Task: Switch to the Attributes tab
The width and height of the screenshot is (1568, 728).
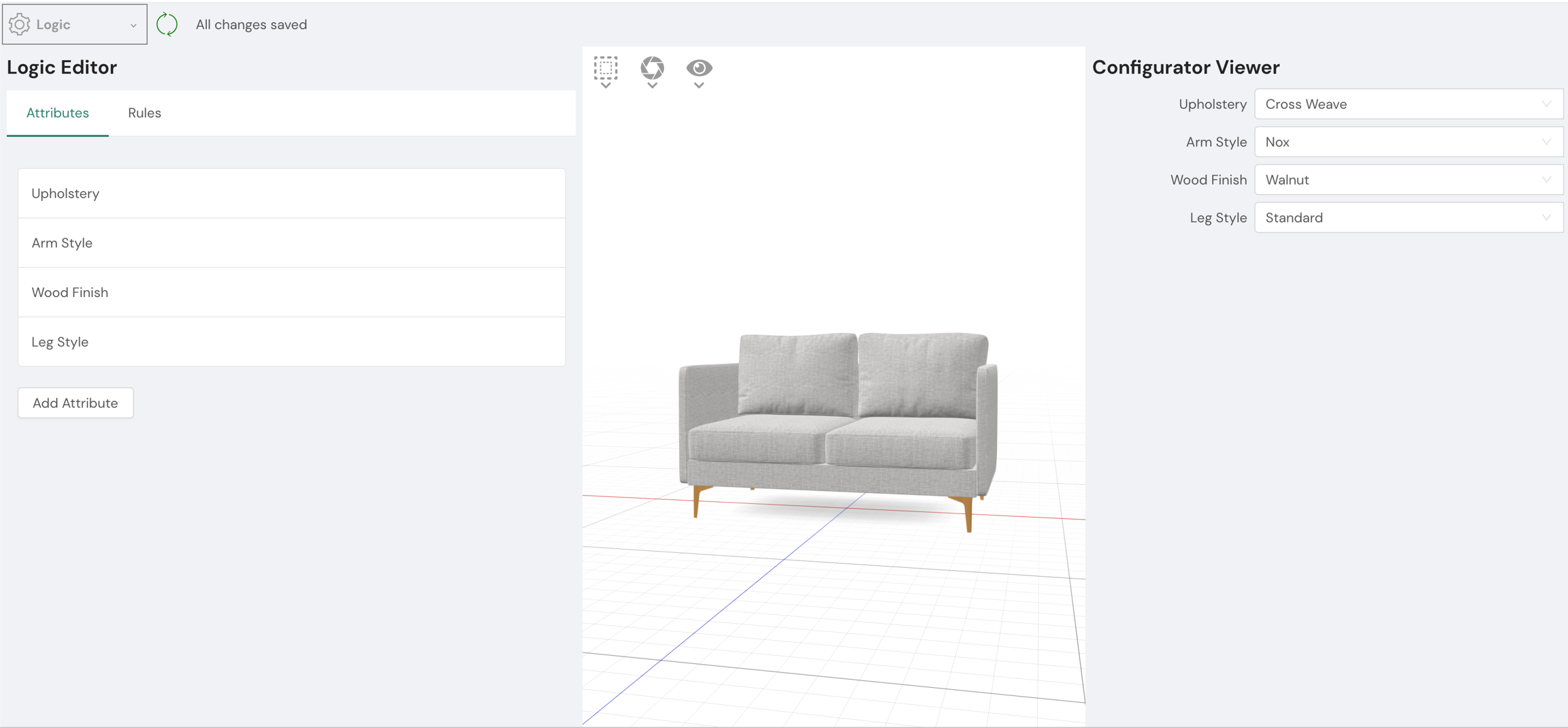Action: 58,113
